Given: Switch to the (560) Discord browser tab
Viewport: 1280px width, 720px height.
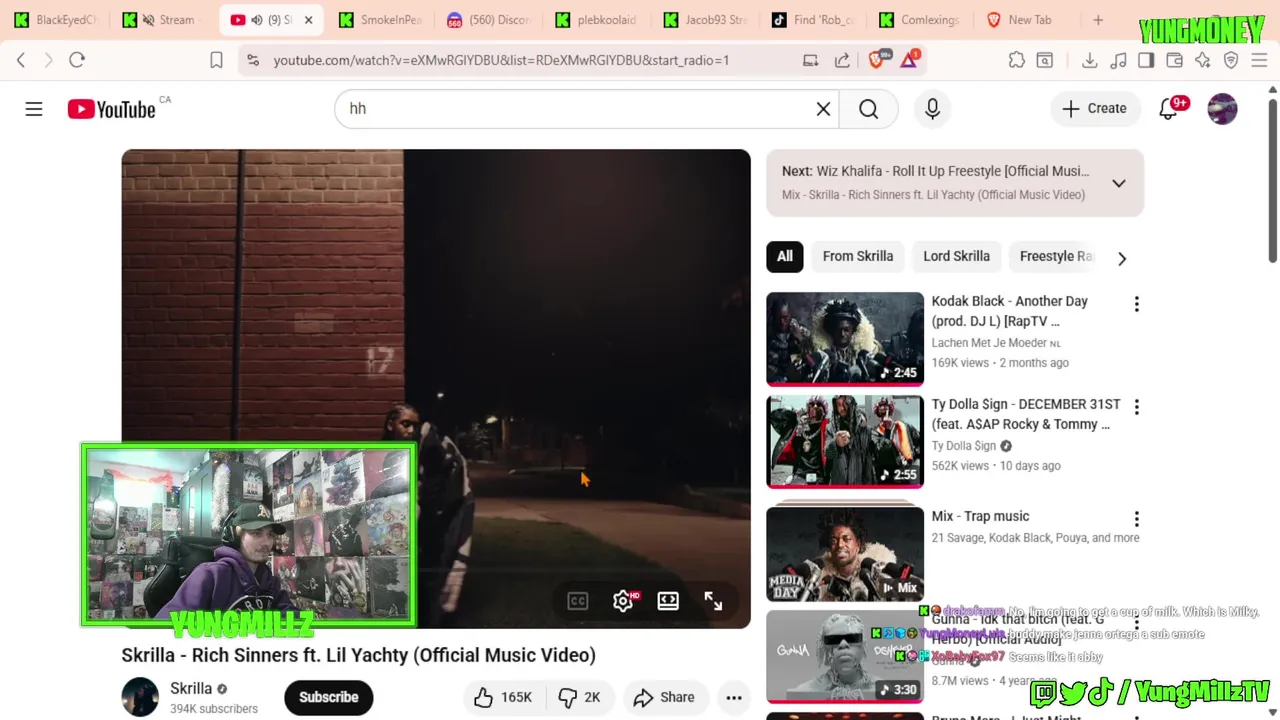Looking at the screenshot, I should 489,20.
